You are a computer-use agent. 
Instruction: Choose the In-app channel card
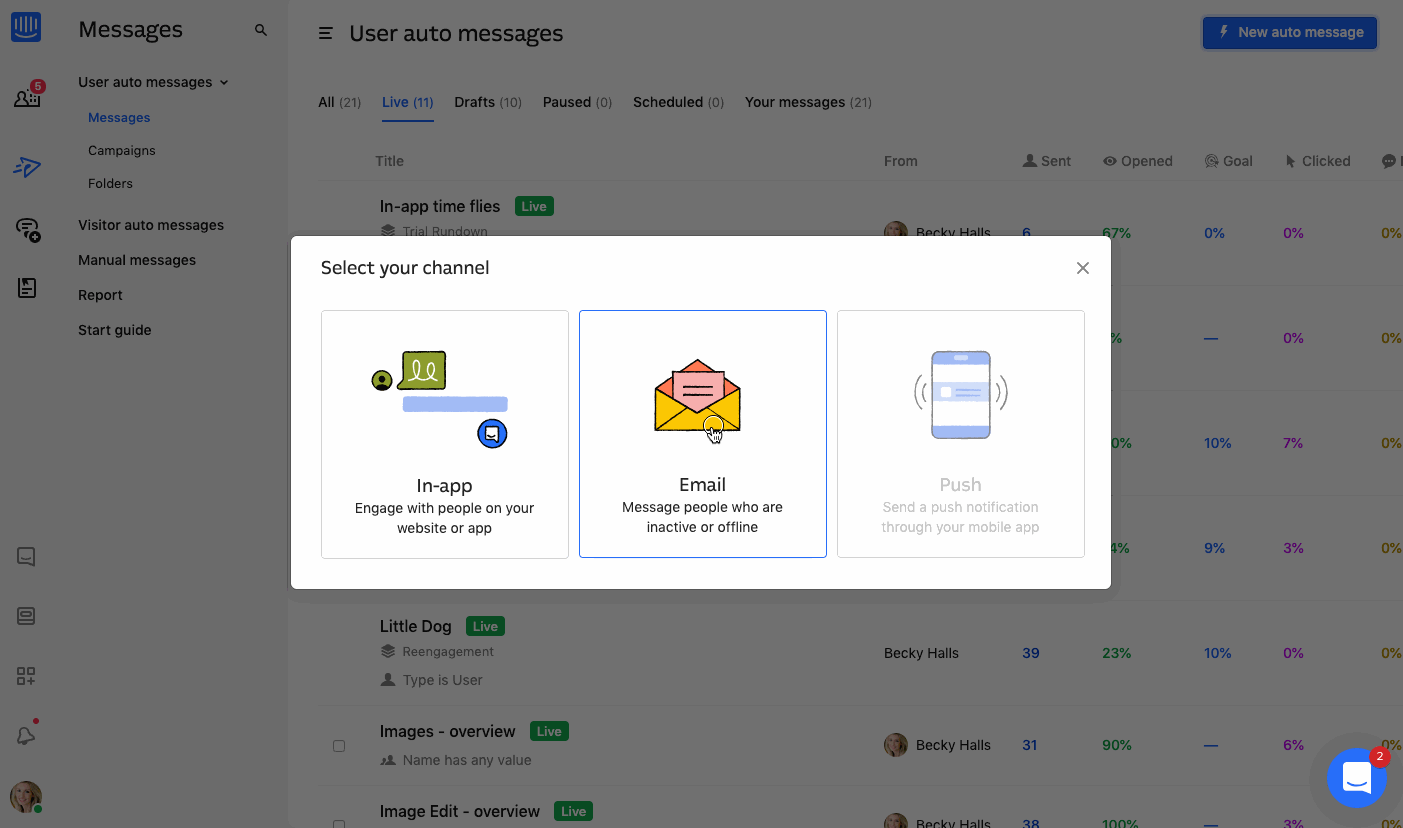(444, 433)
